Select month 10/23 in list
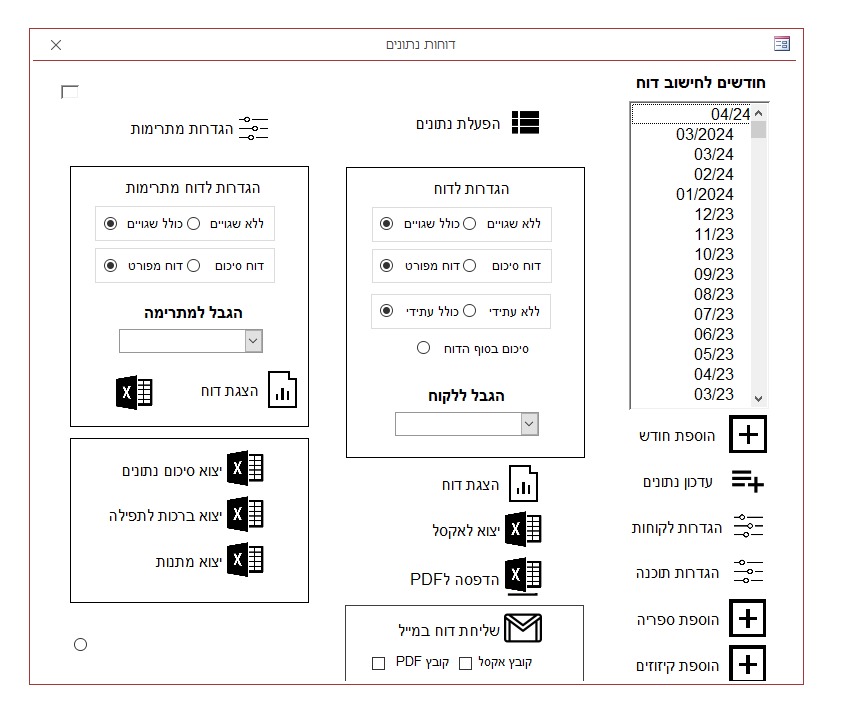This screenshot has width=852, height=717. [691, 254]
